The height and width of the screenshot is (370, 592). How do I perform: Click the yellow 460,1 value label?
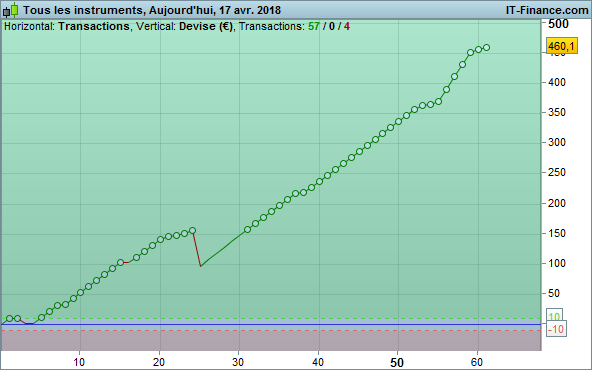coord(562,46)
